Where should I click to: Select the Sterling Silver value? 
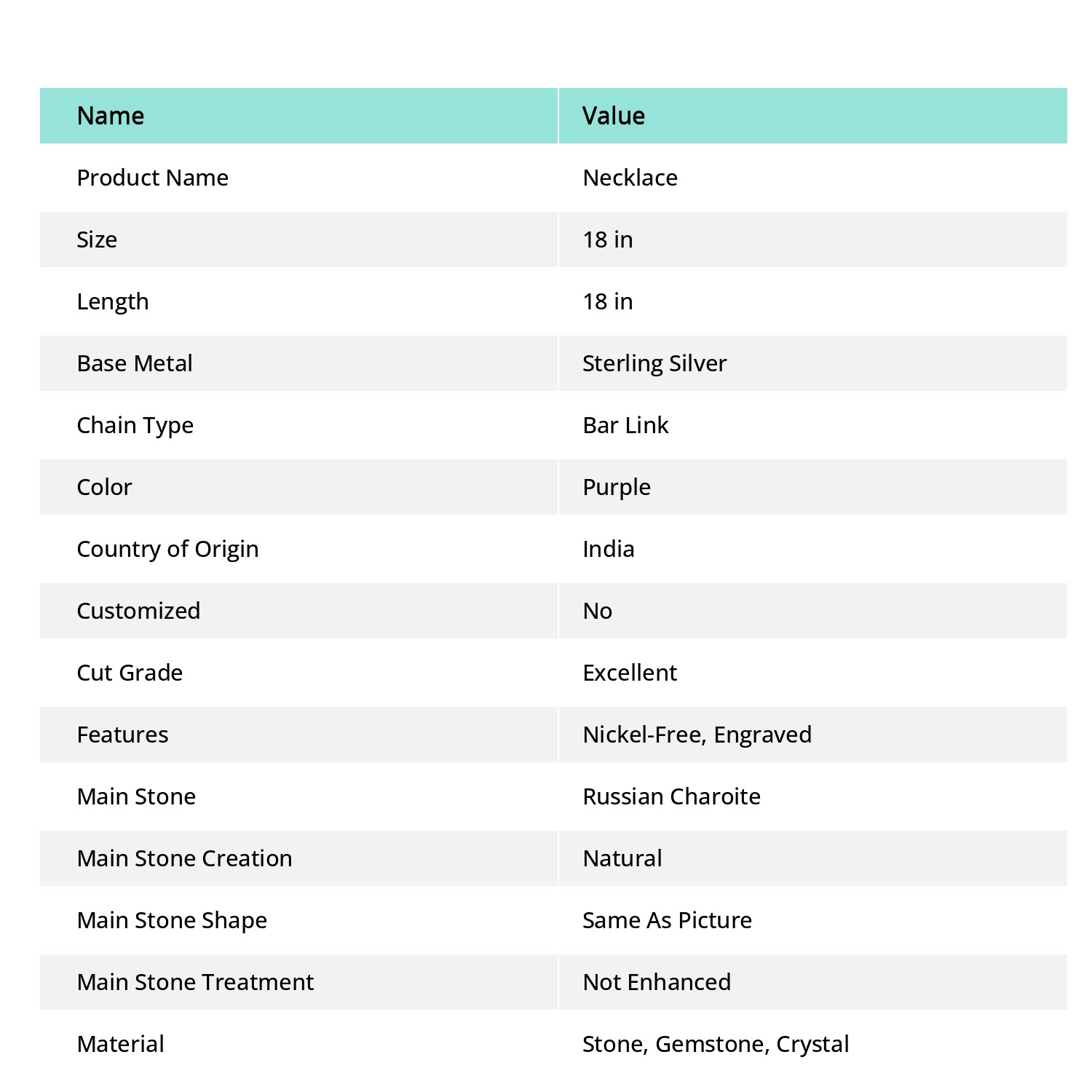(654, 363)
